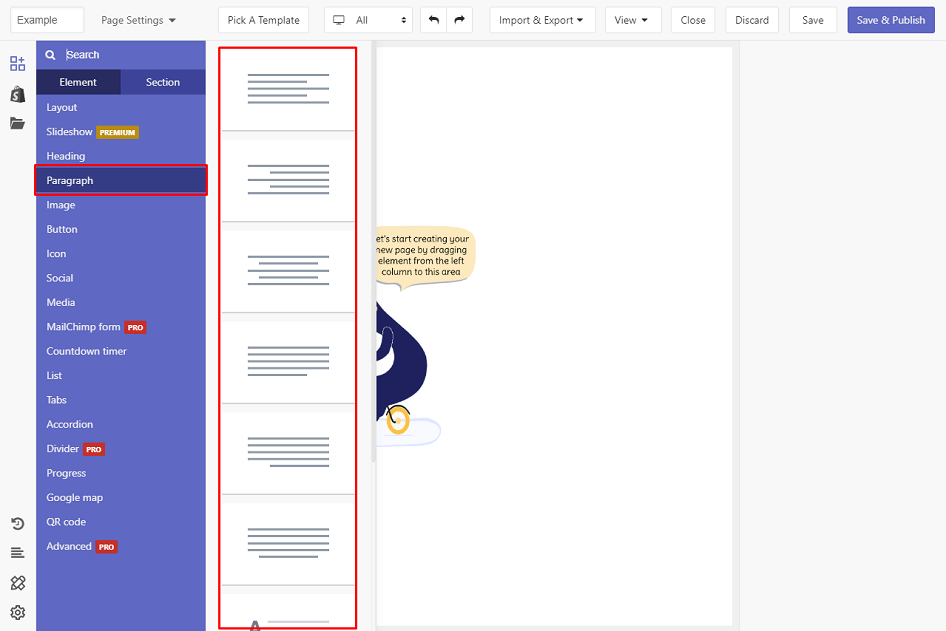Open the folder icon in left rail

[17, 124]
